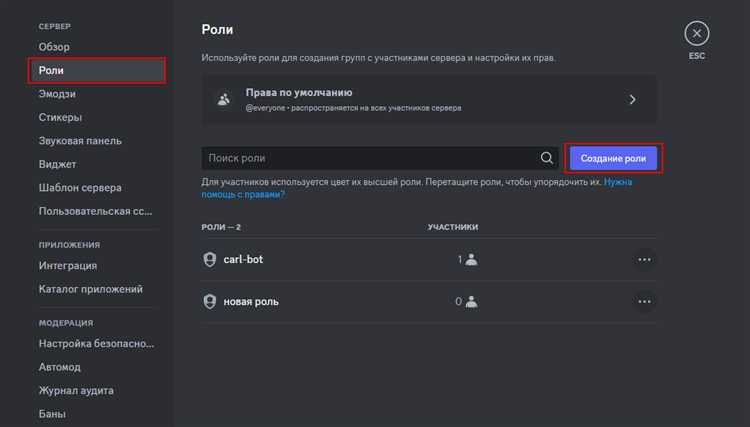The width and height of the screenshot is (750, 427).
Task: Select the carl-bot role row
Action: (330, 259)
